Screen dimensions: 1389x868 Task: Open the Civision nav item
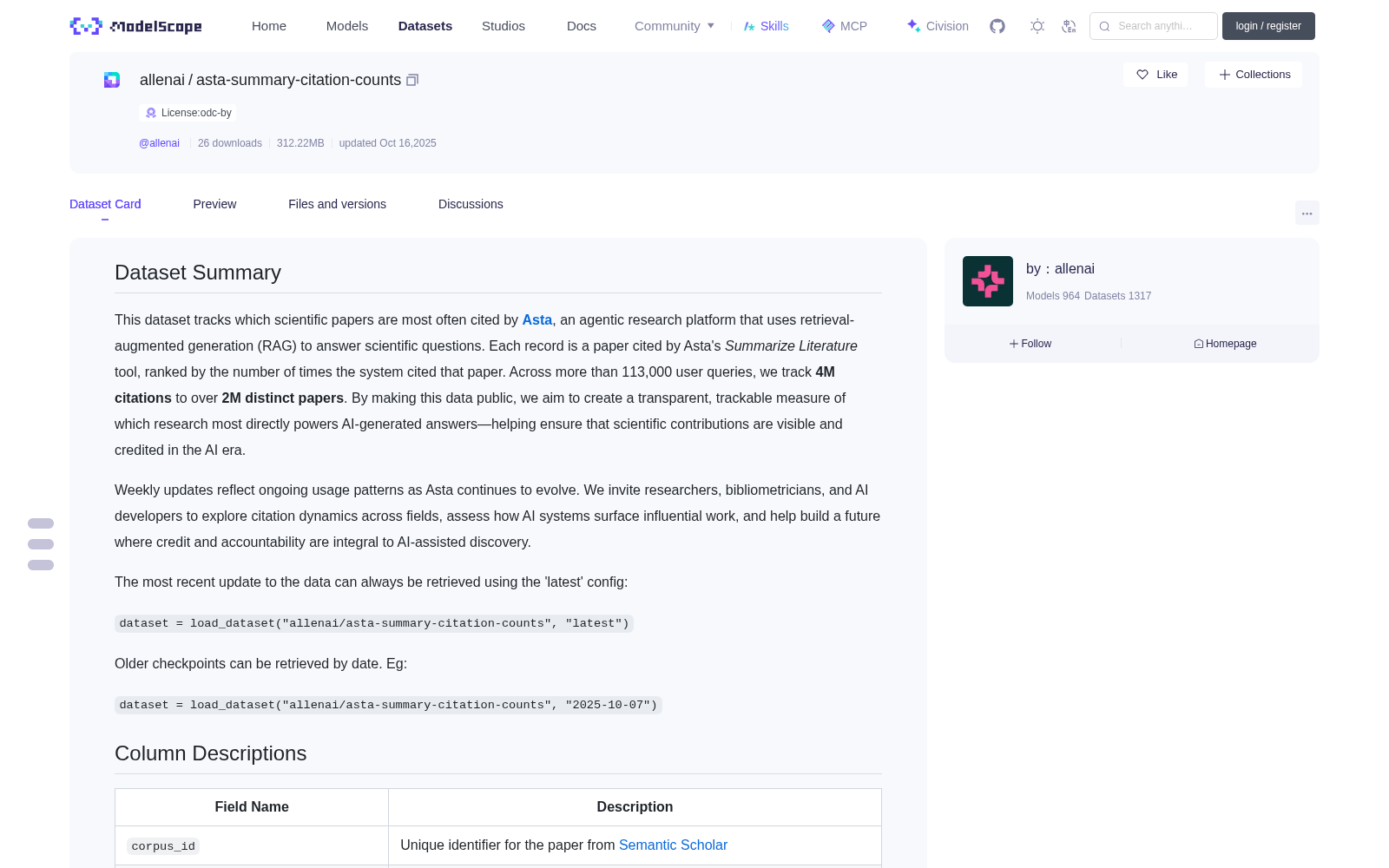click(938, 26)
